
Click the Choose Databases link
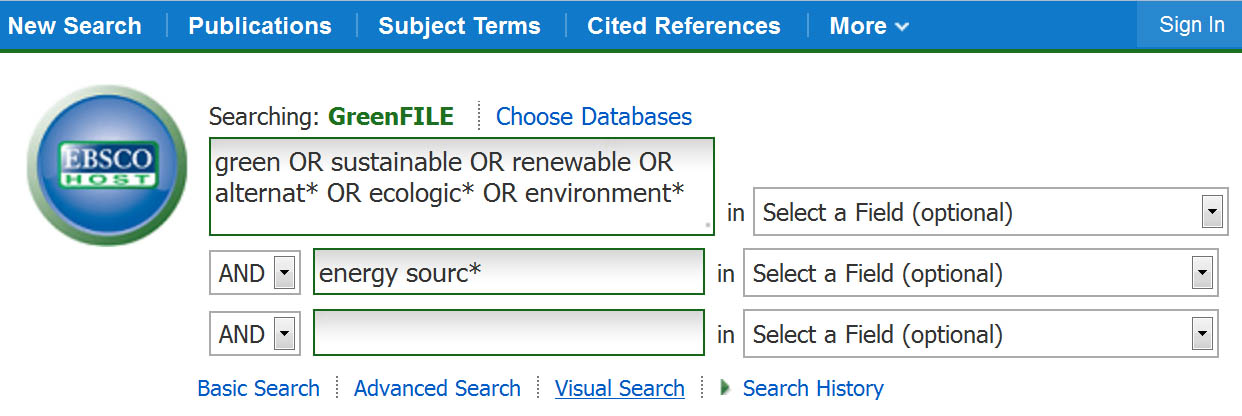[594, 117]
